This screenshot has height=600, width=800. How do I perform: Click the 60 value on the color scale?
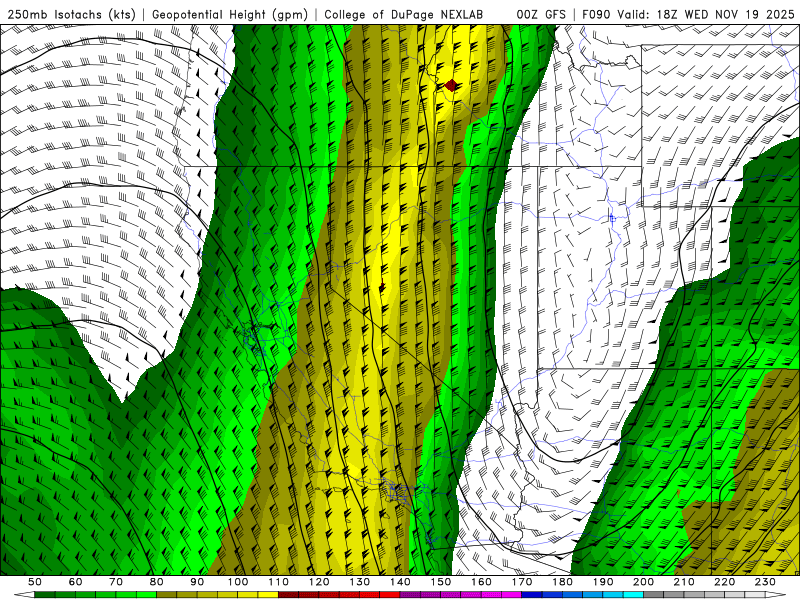tap(75, 582)
